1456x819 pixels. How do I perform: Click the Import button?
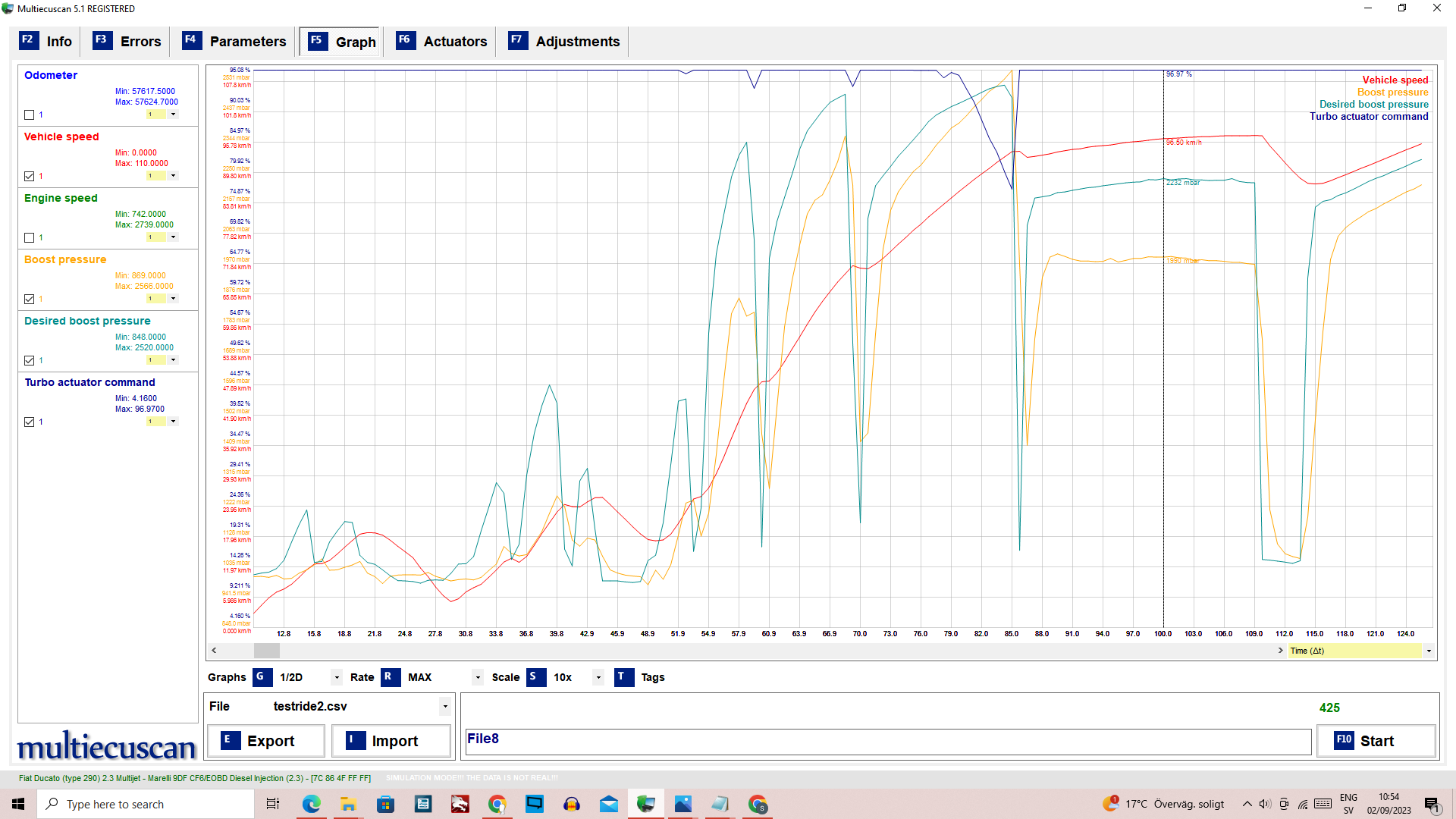coord(391,741)
